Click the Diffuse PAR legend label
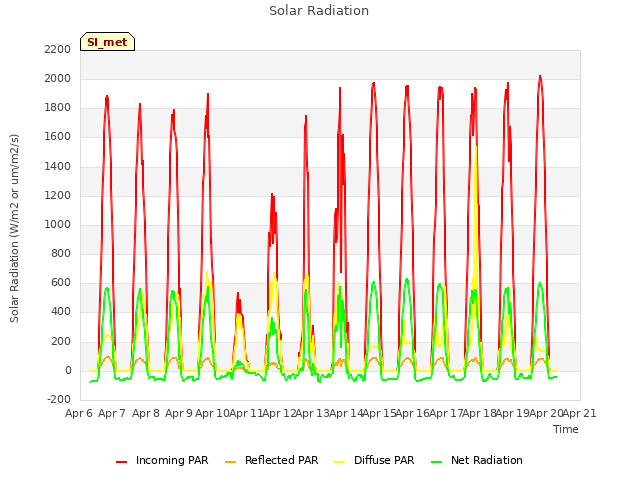This screenshot has width=640, height=480. click(x=384, y=460)
